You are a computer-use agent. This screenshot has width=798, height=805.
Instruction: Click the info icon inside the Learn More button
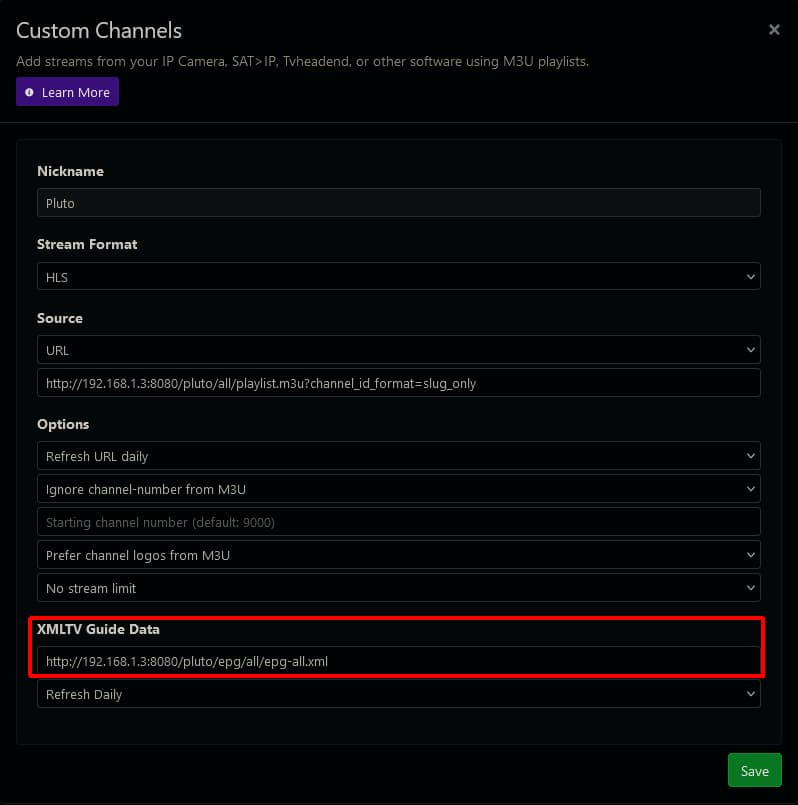click(31, 91)
